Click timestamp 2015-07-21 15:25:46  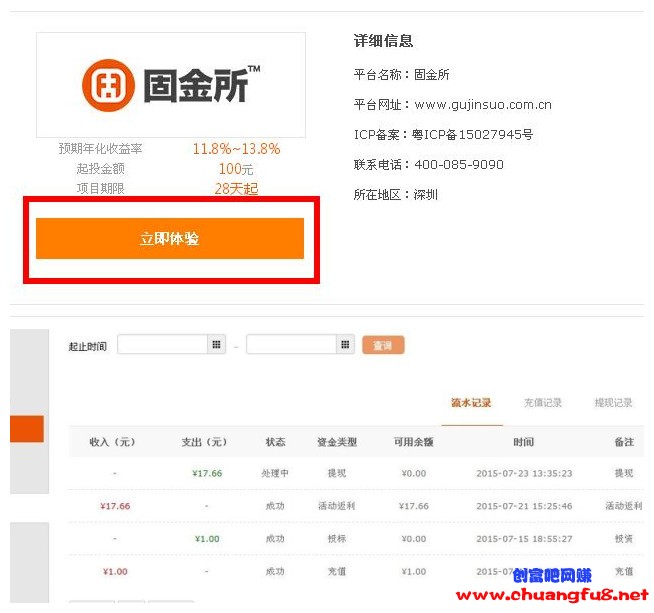click(x=524, y=506)
